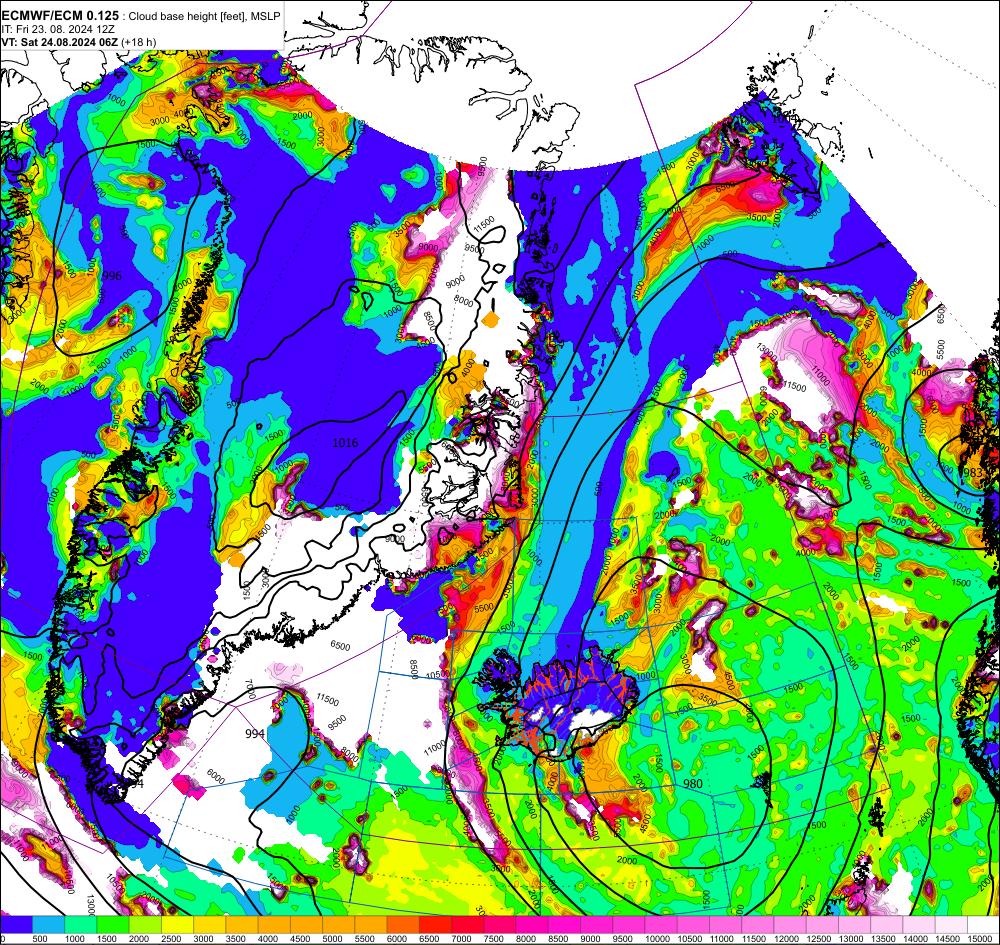Click the legend scale label '13500'
The image size is (1000, 945).
(881, 939)
